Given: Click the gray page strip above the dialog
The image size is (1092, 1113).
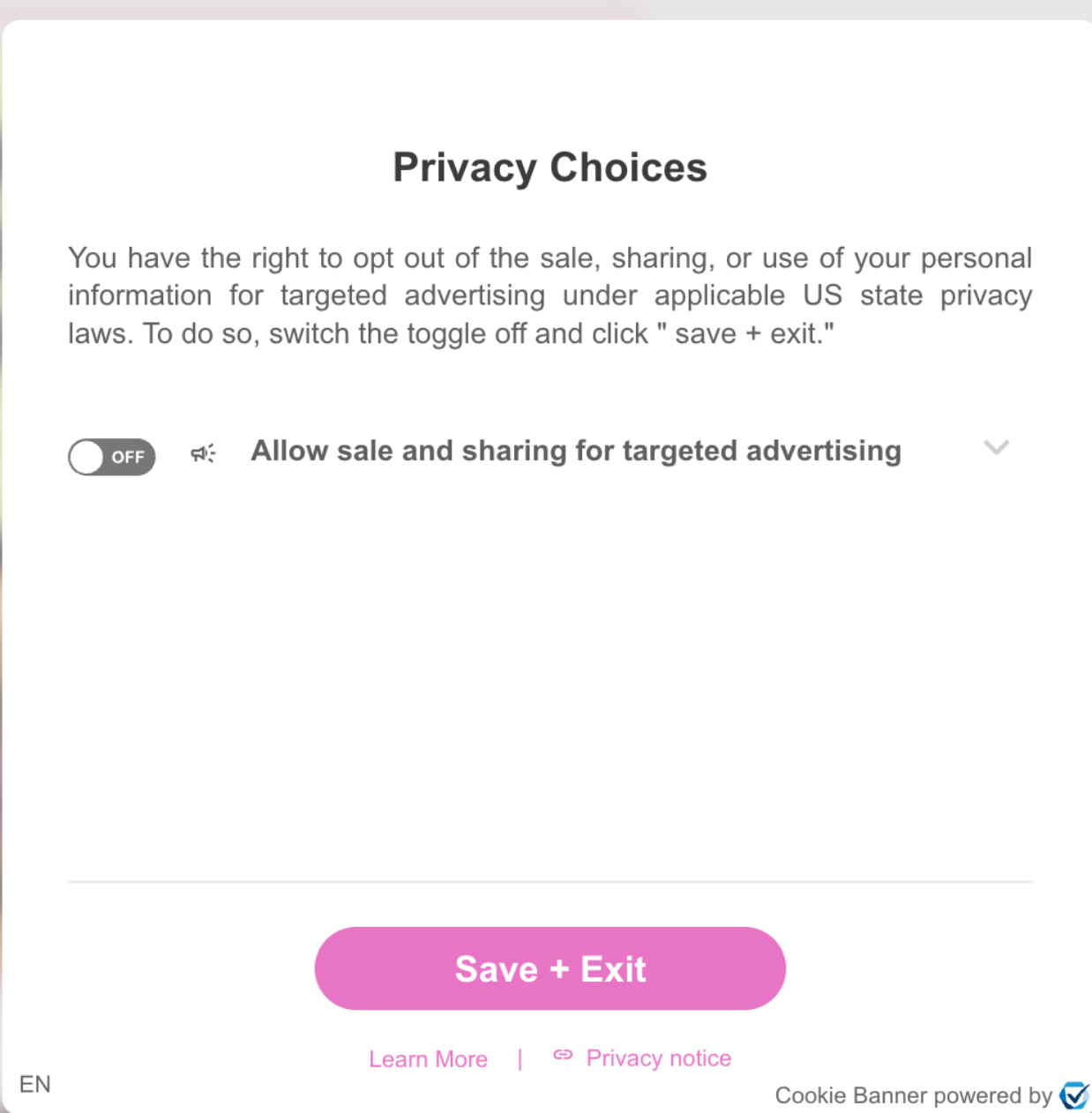Looking at the screenshot, I should (546, 9).
